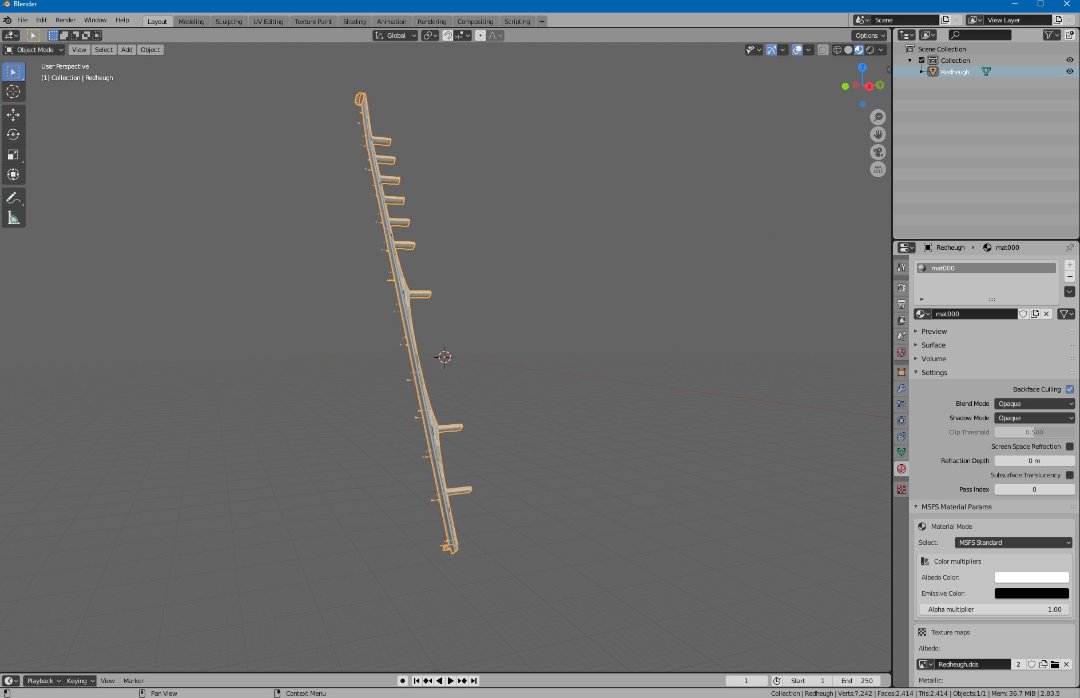This screenshot has height=698, width=1080.
Task: Enable Subsurface Translucency checkbox
Action: coord(1070,475)
